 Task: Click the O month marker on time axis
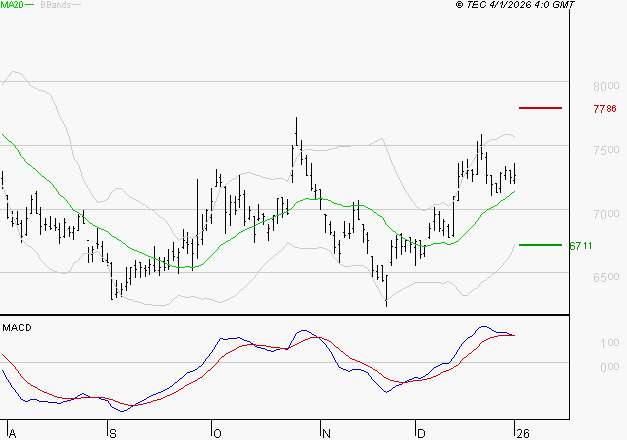pos(217,434)
